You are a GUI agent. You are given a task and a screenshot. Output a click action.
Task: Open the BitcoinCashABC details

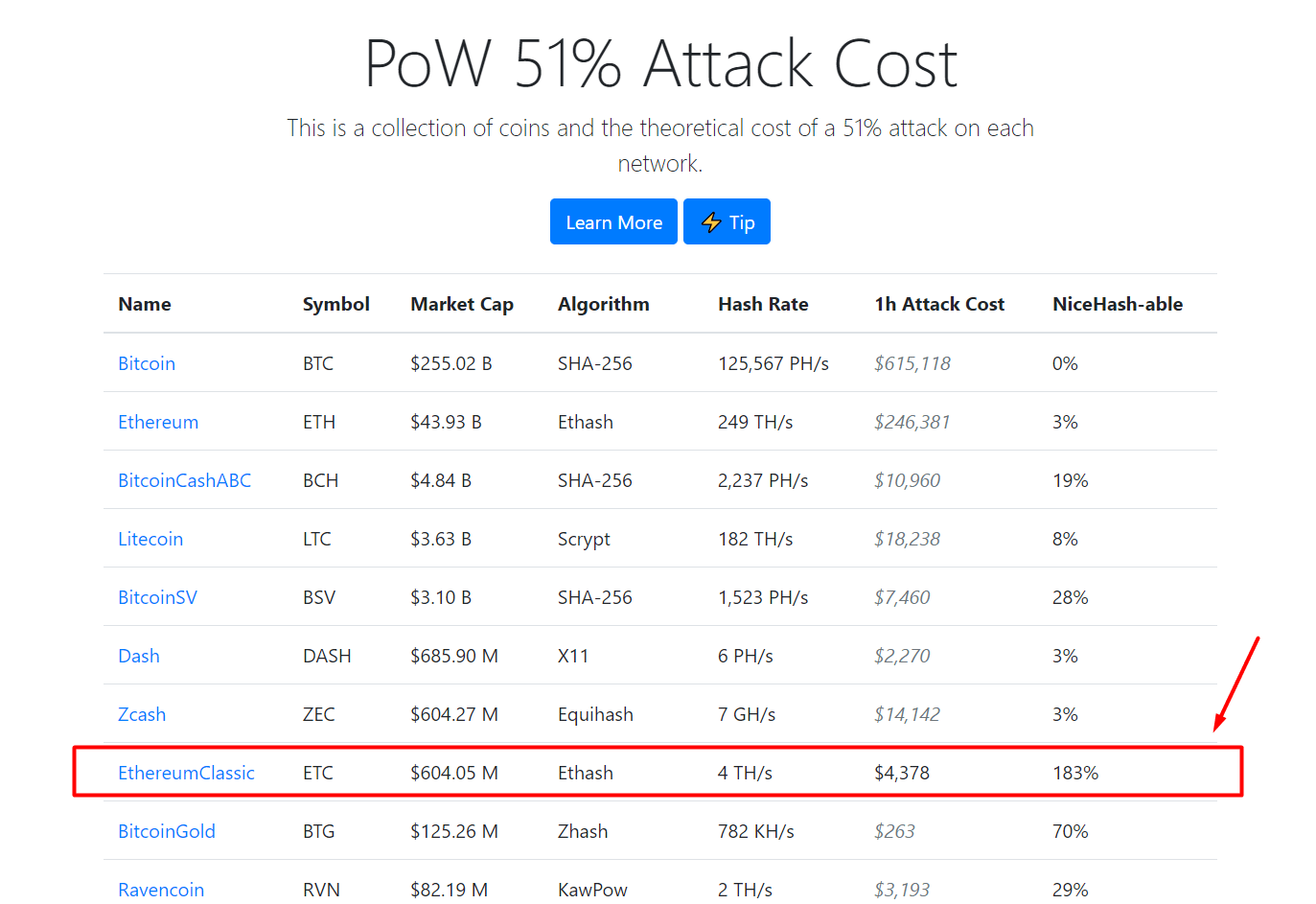click(x=184, y=480)
